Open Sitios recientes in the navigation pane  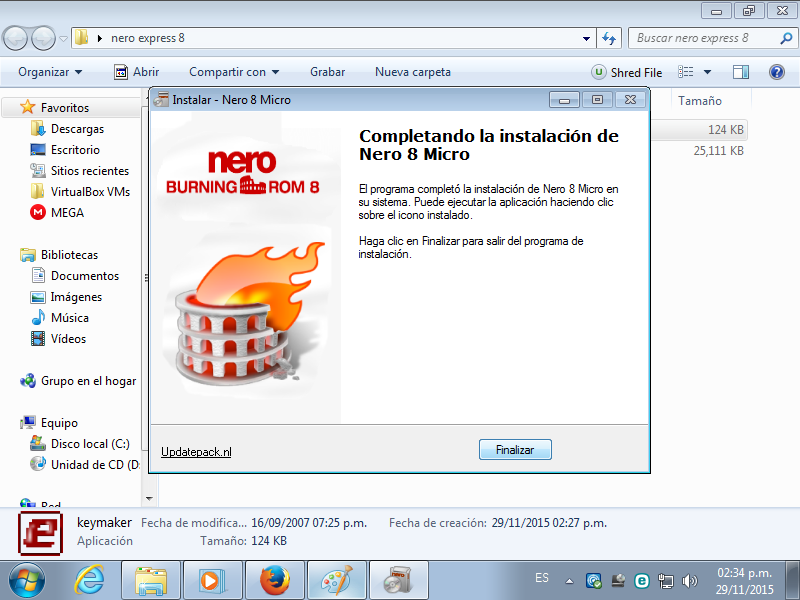click(x=90, y=171)
